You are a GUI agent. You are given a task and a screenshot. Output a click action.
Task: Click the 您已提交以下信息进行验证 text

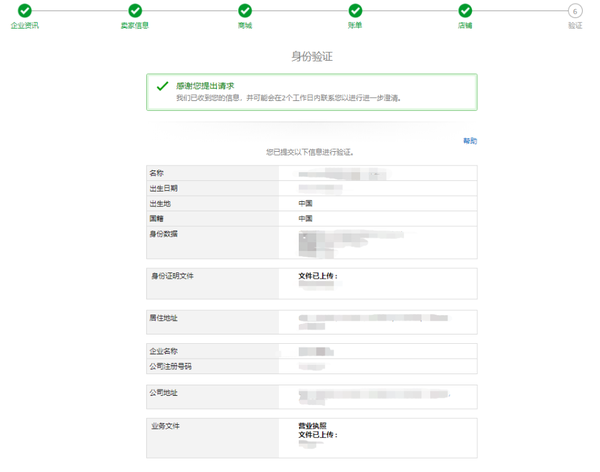click(x=310, y=152)
